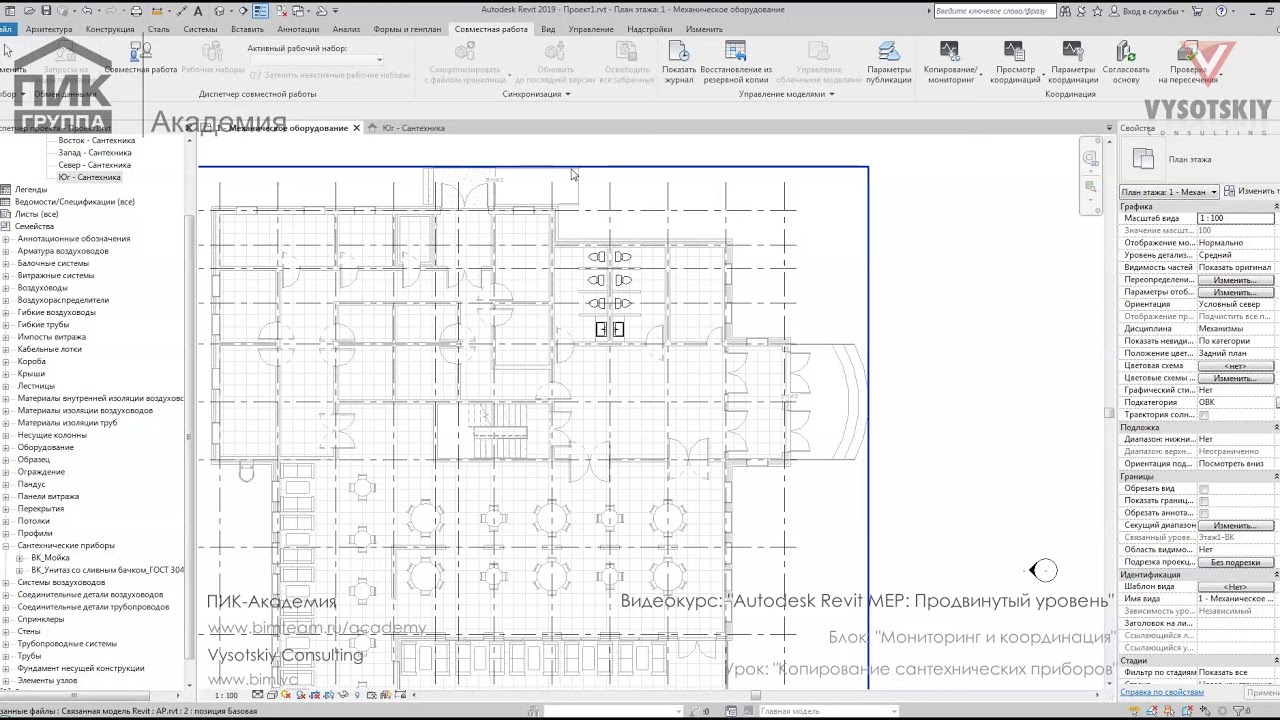1280x720 pixels.
Task: Expand 'ВК_Мойка' tree node
Action: pyautogui.click(x=20, y=558)
